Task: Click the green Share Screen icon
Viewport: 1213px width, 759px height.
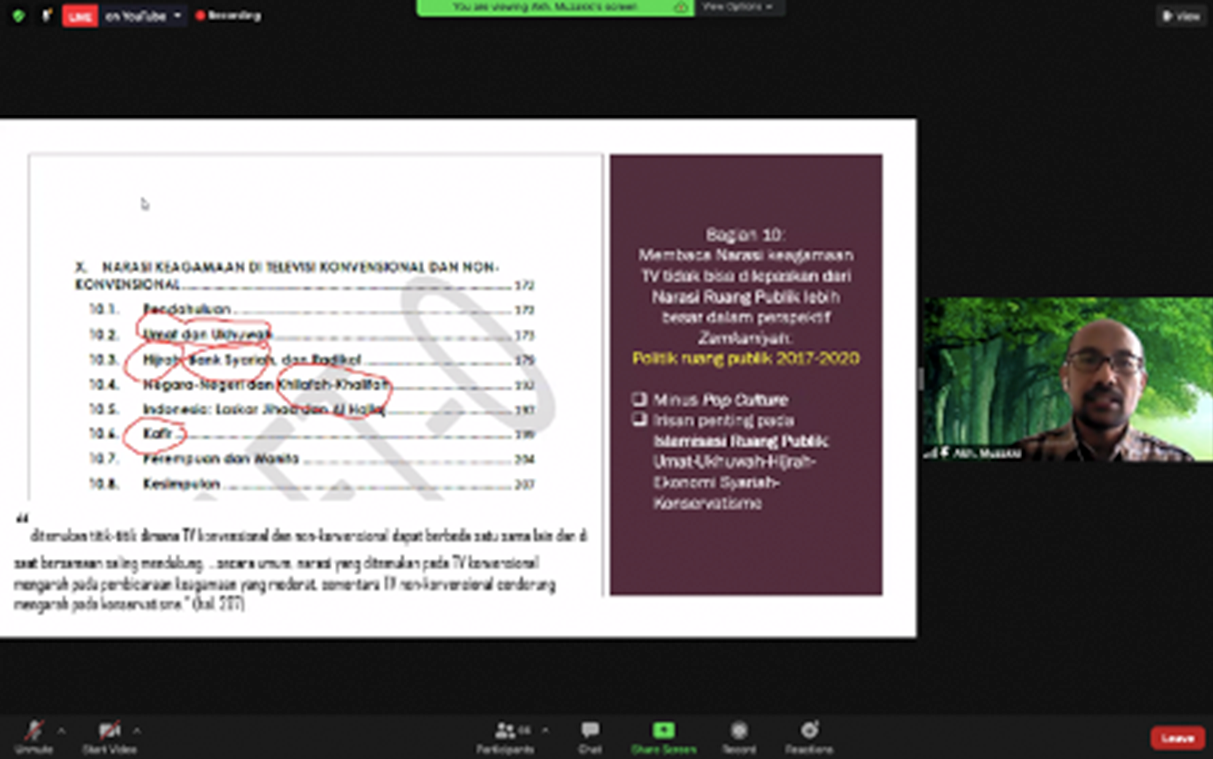Action: click(x=663, y=731)
